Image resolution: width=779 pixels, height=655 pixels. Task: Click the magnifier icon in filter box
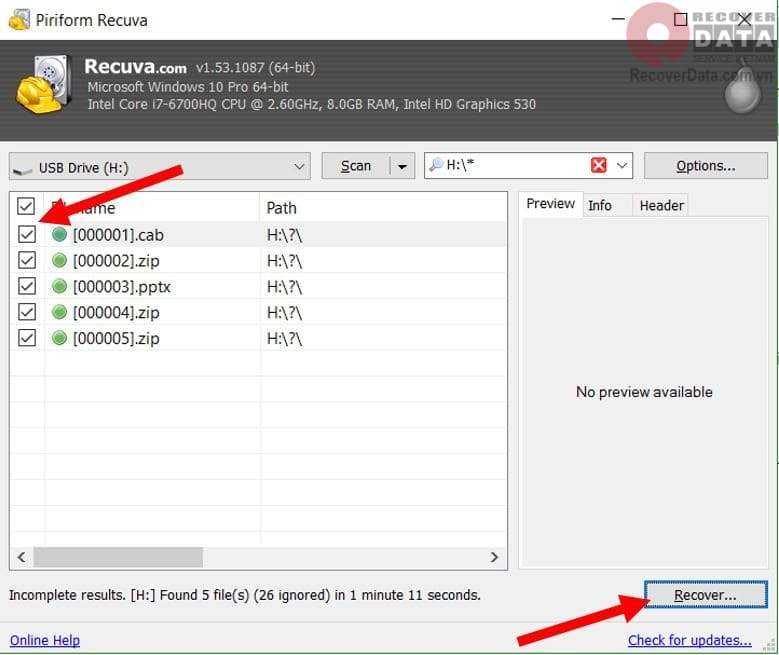pos(436,164)
